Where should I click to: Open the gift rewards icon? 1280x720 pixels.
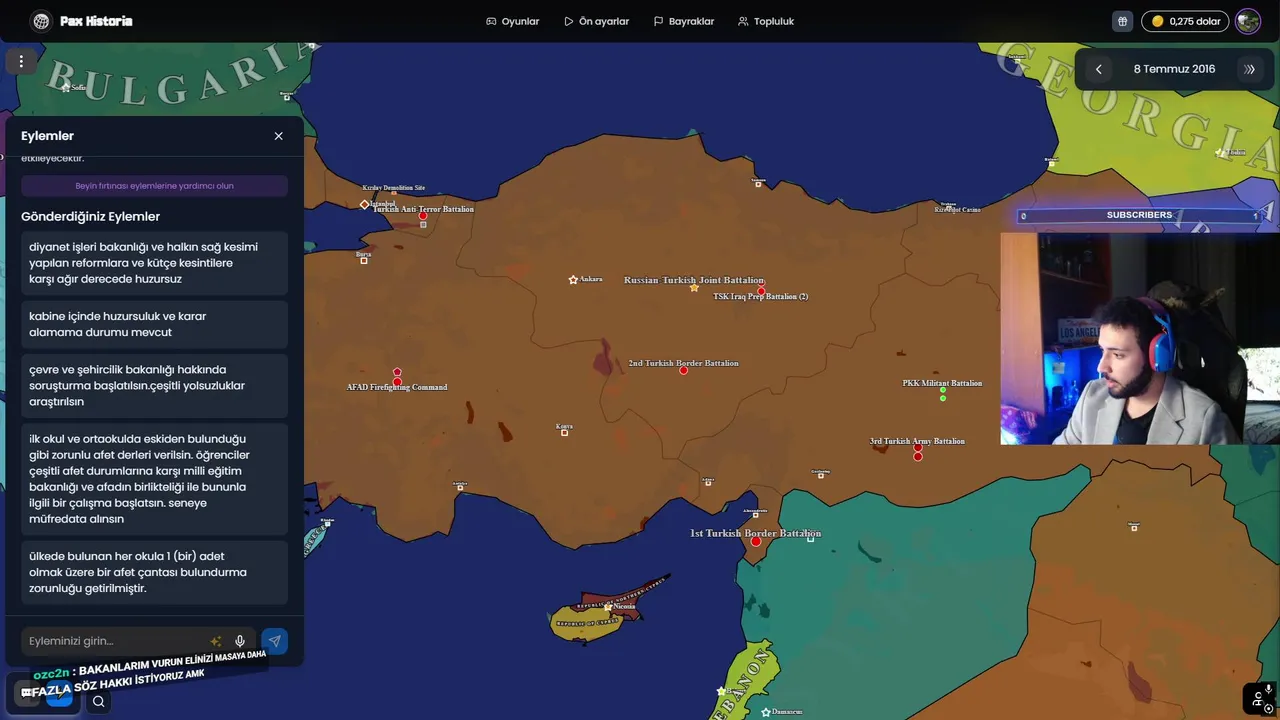pos(1123,21)
